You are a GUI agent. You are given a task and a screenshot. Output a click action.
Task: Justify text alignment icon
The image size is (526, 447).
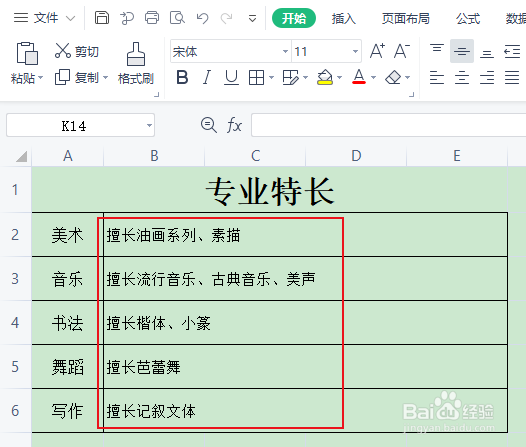(x=512, y=77)
